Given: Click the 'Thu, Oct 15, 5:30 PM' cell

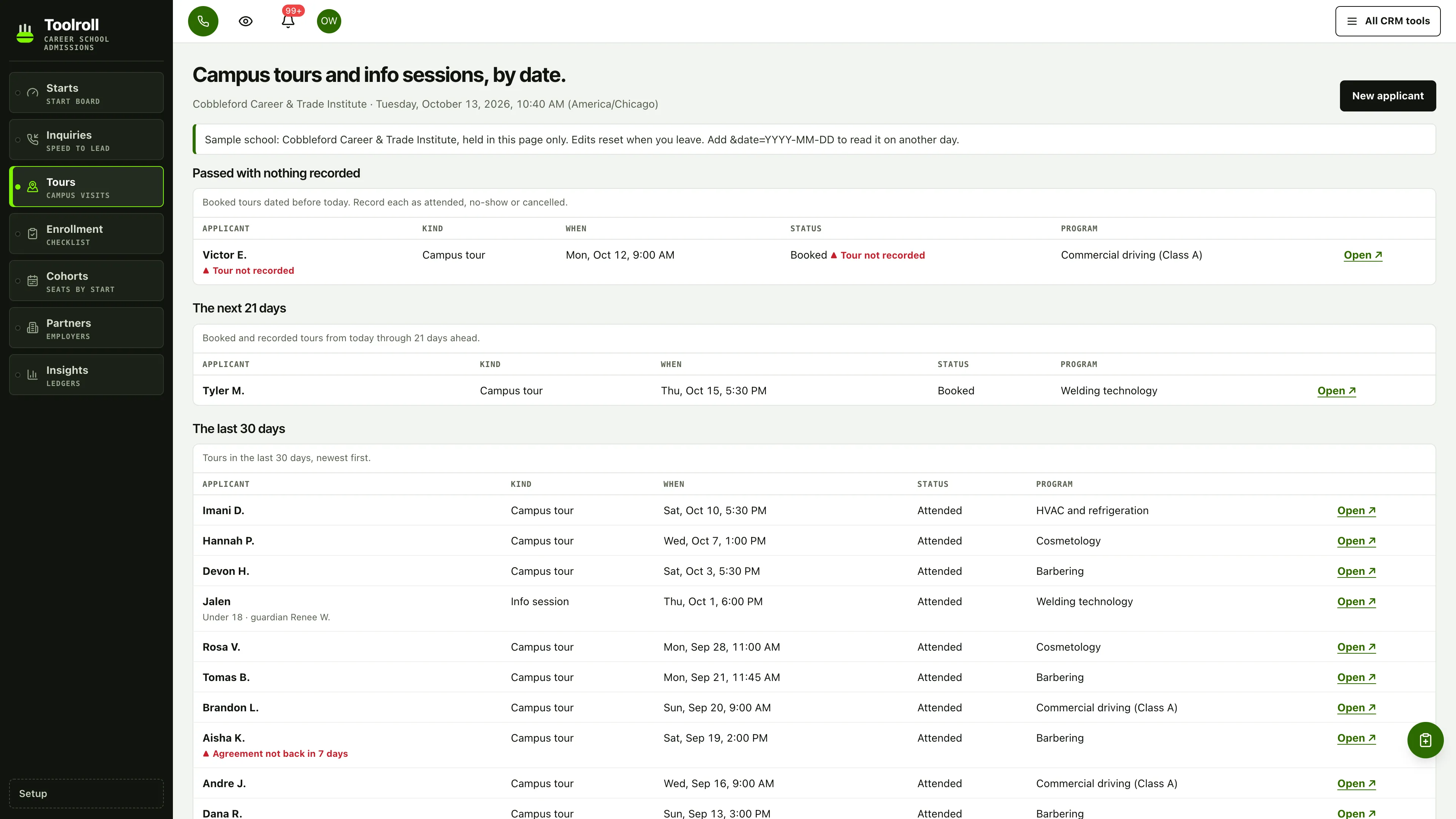Looking at the screenshot, I should (x=714, y=391).
